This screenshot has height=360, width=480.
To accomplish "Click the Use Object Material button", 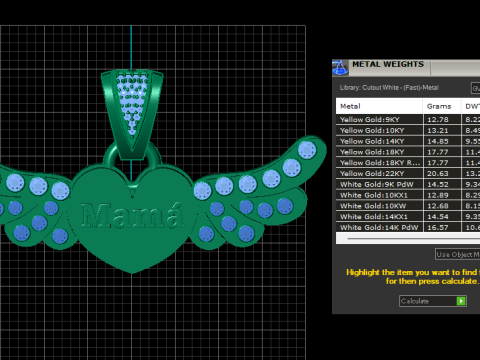I will coord(457,254).
